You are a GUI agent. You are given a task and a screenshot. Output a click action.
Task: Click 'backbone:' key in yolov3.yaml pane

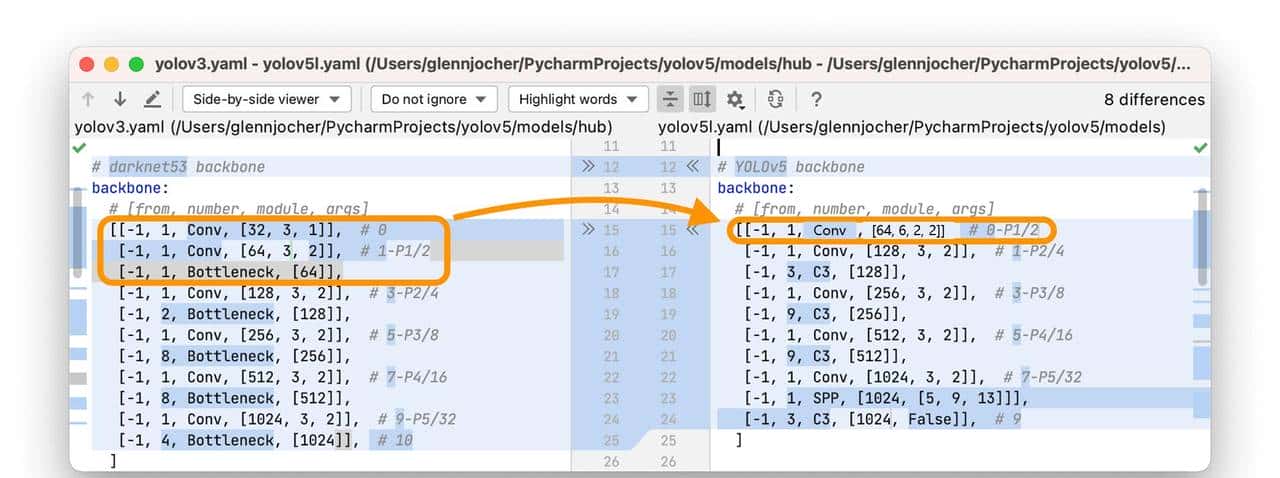pyautogui.click(x=128, y=188)
